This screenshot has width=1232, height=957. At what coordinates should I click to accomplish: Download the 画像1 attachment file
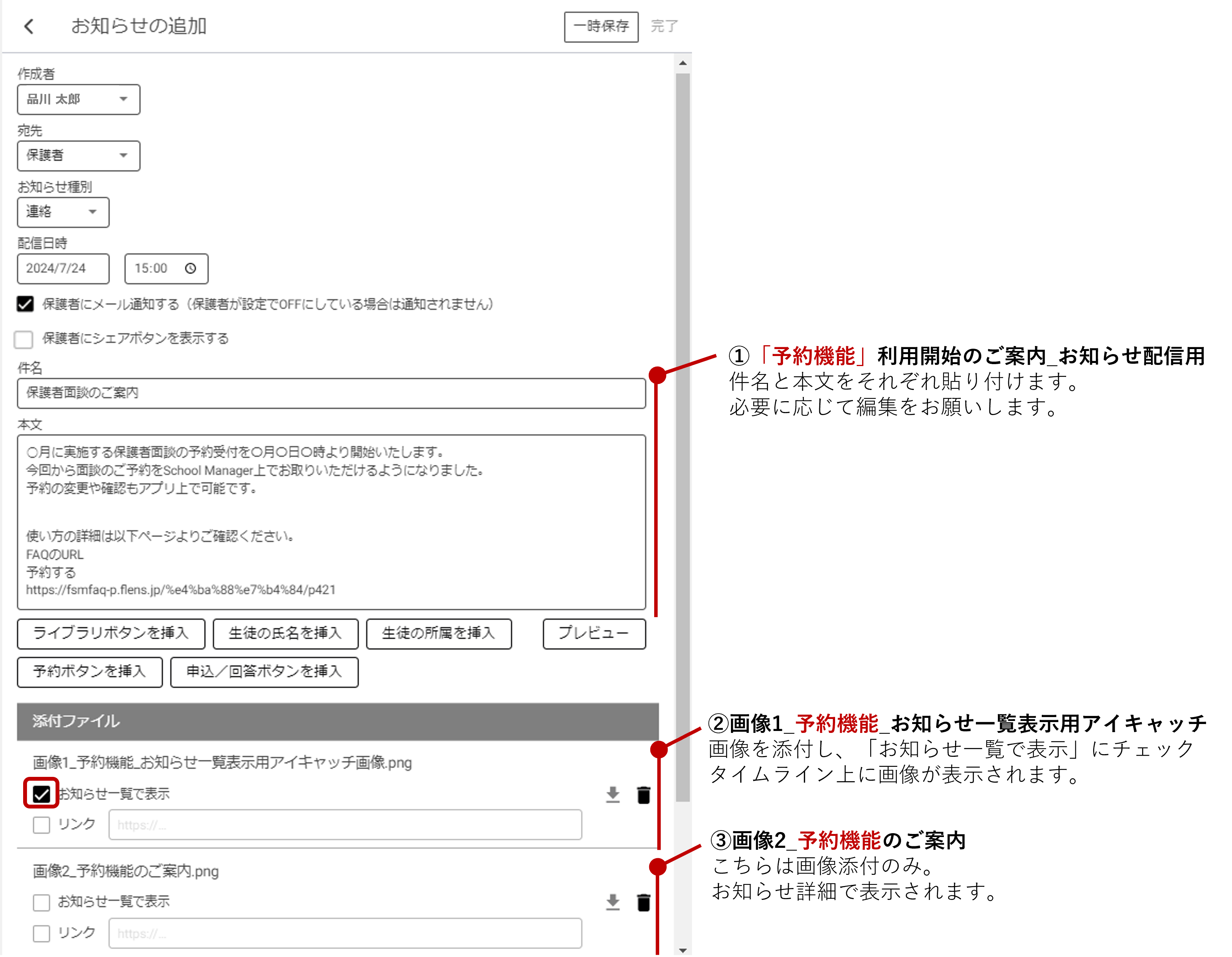click(613, 795)
